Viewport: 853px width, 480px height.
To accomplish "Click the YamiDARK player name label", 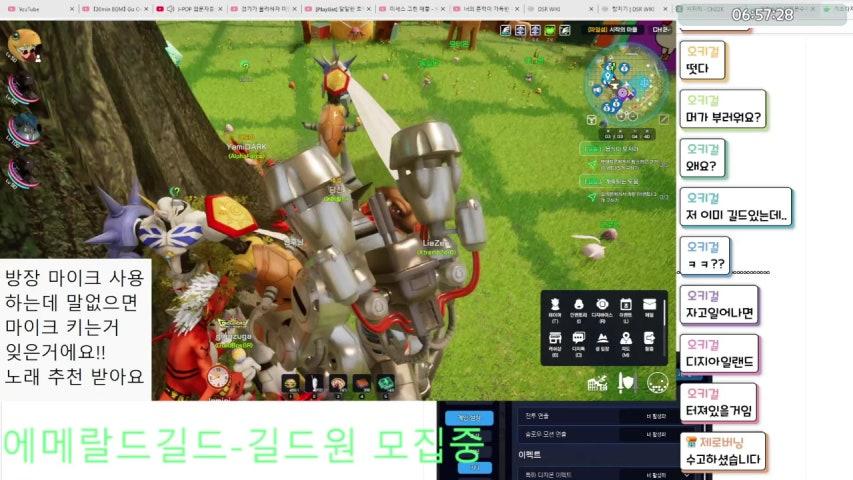I will [246, 147].
